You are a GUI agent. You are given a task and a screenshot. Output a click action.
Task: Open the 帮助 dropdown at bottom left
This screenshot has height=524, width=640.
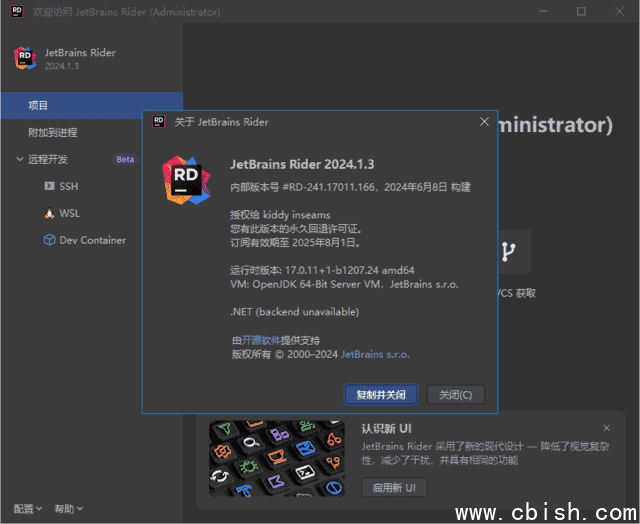click(x=69, y=508)
